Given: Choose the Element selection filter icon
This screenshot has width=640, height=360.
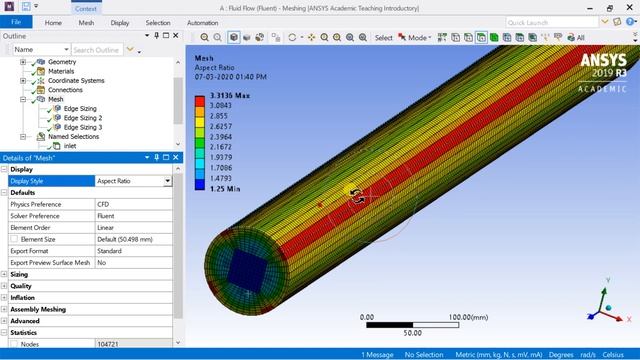Looking at the screenshot, I should click(533, 38).
